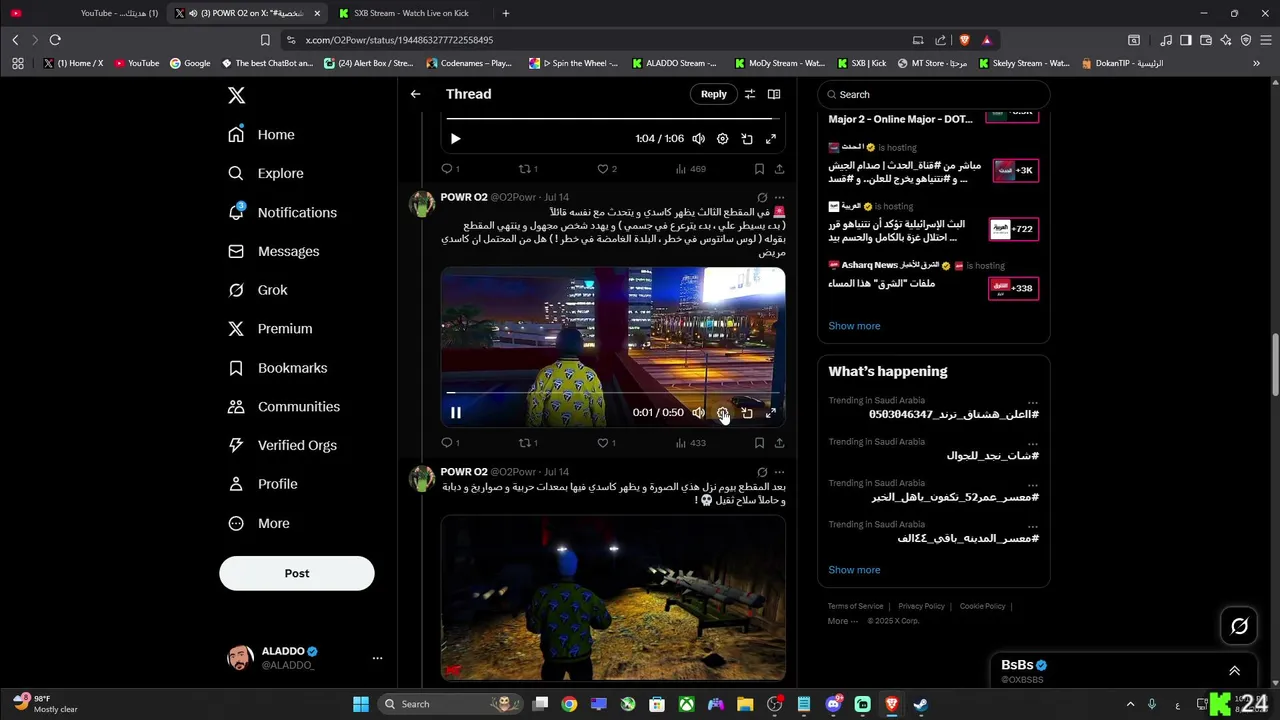Share the post with 433 views
The image size is (1280, 720).
[779, 443]
